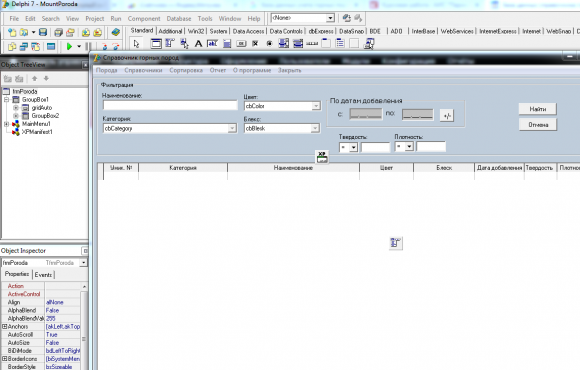The image size is (580, 370).
Task: Select the Edit component icon in palette
Action: [x=212, y=44]
